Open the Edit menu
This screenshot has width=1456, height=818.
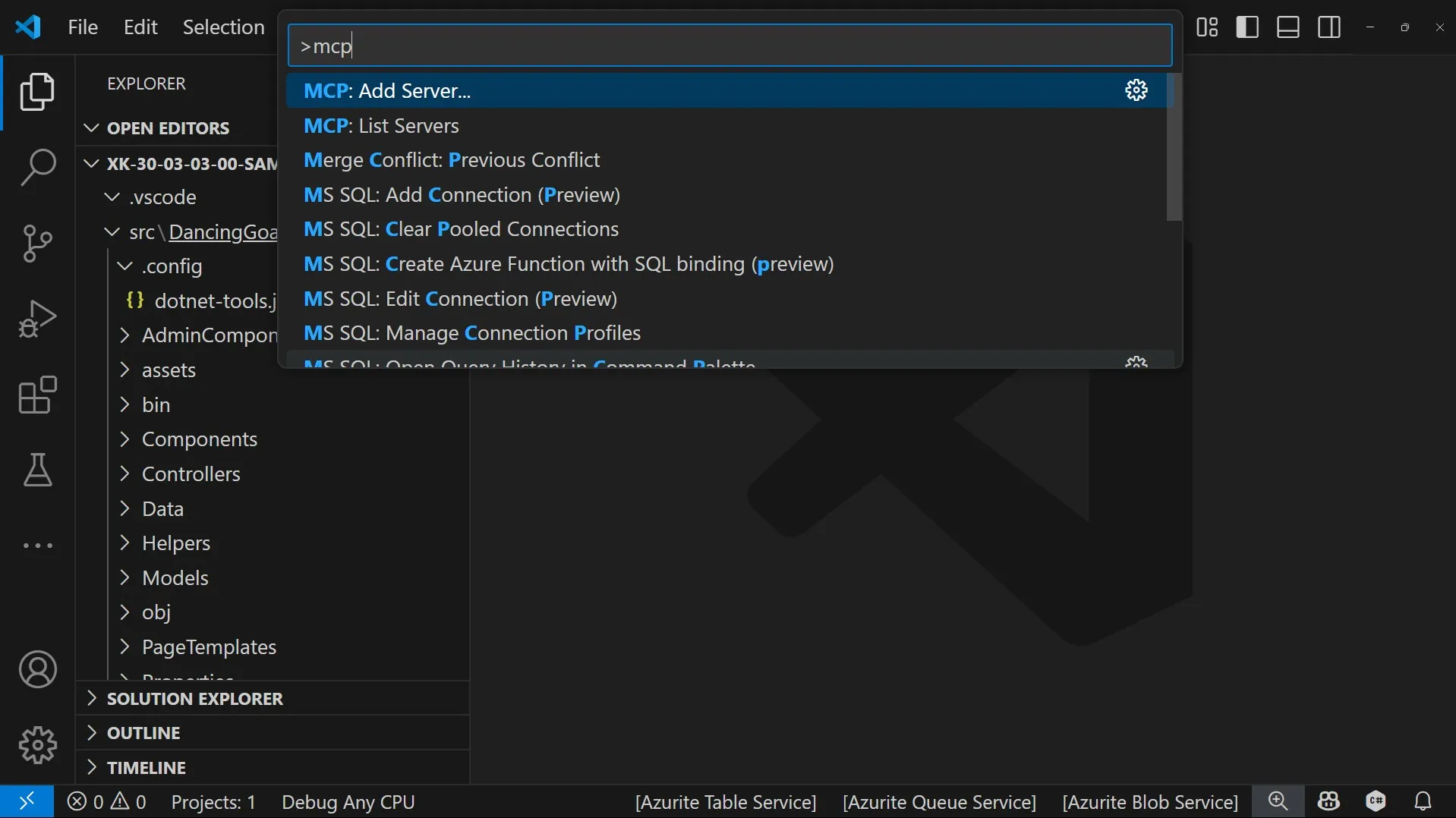[140, 27]
